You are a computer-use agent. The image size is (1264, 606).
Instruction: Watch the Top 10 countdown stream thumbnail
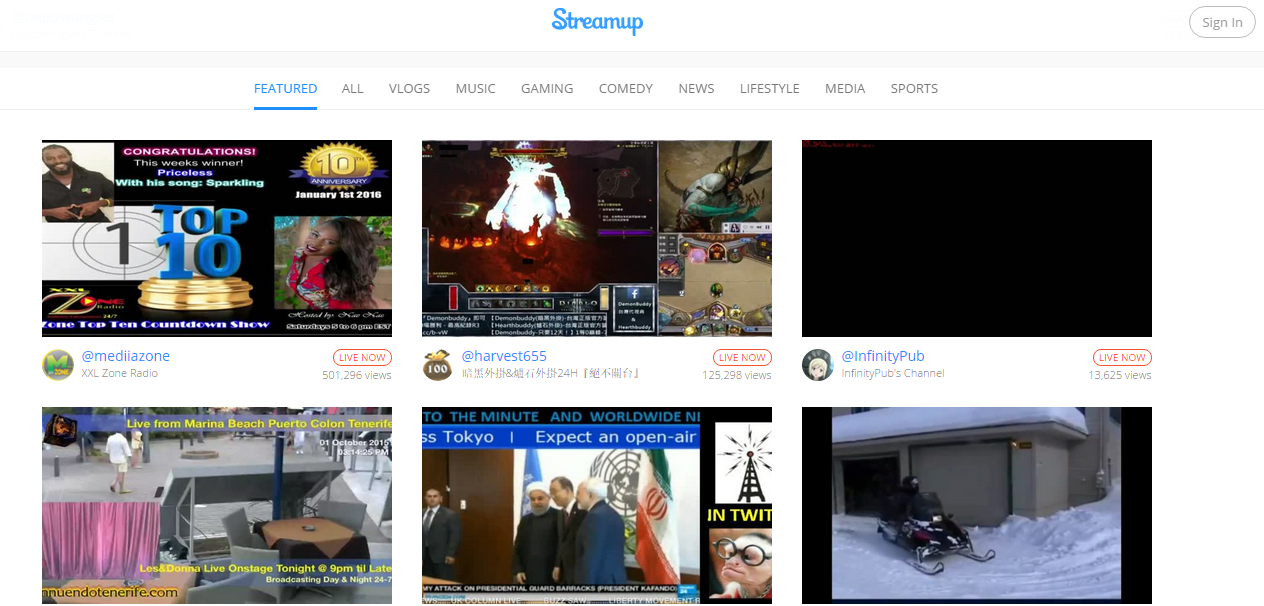[x=217, y=238]
